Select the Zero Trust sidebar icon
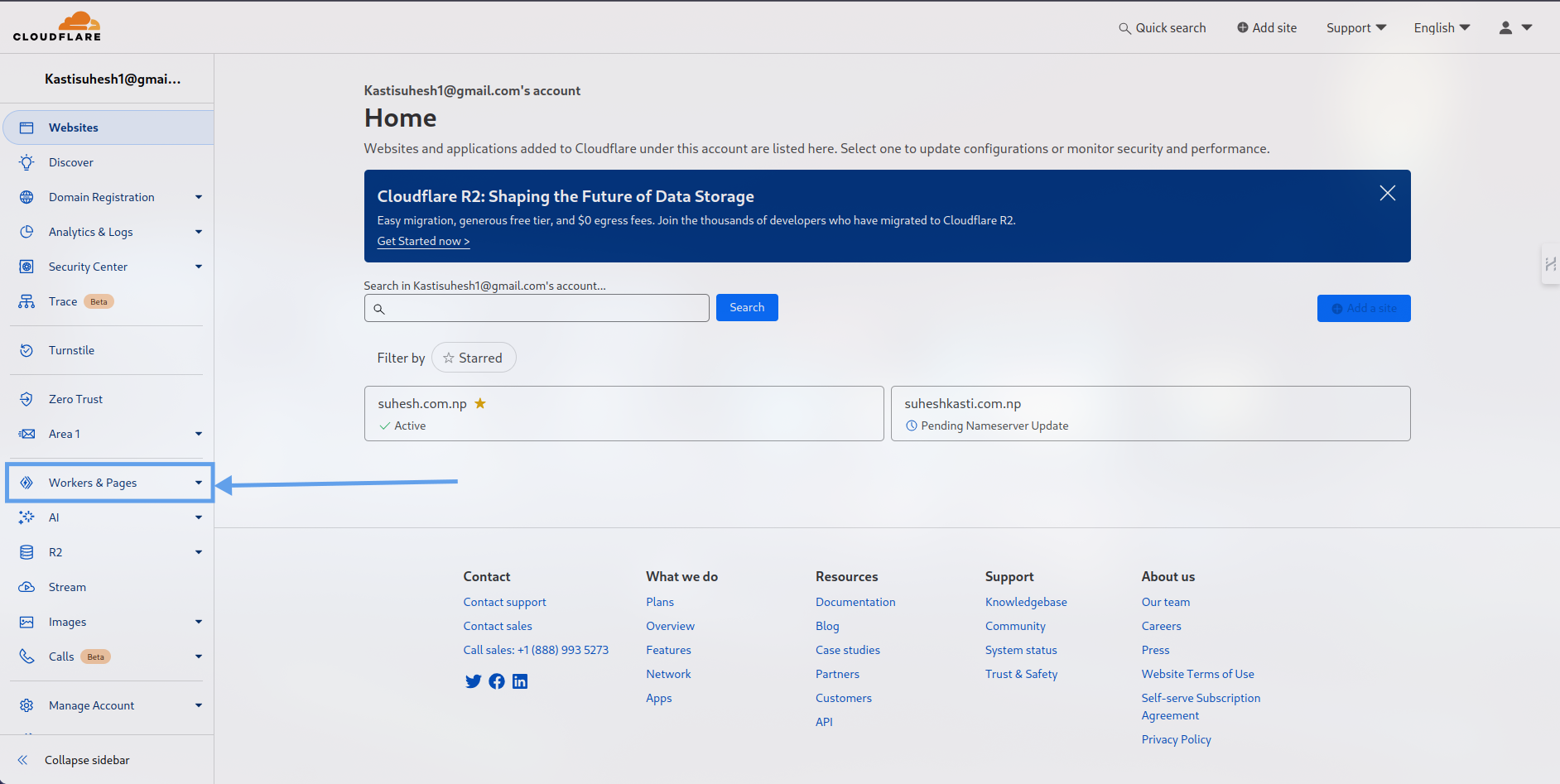The image size is (1560, 784). [27, 398]
